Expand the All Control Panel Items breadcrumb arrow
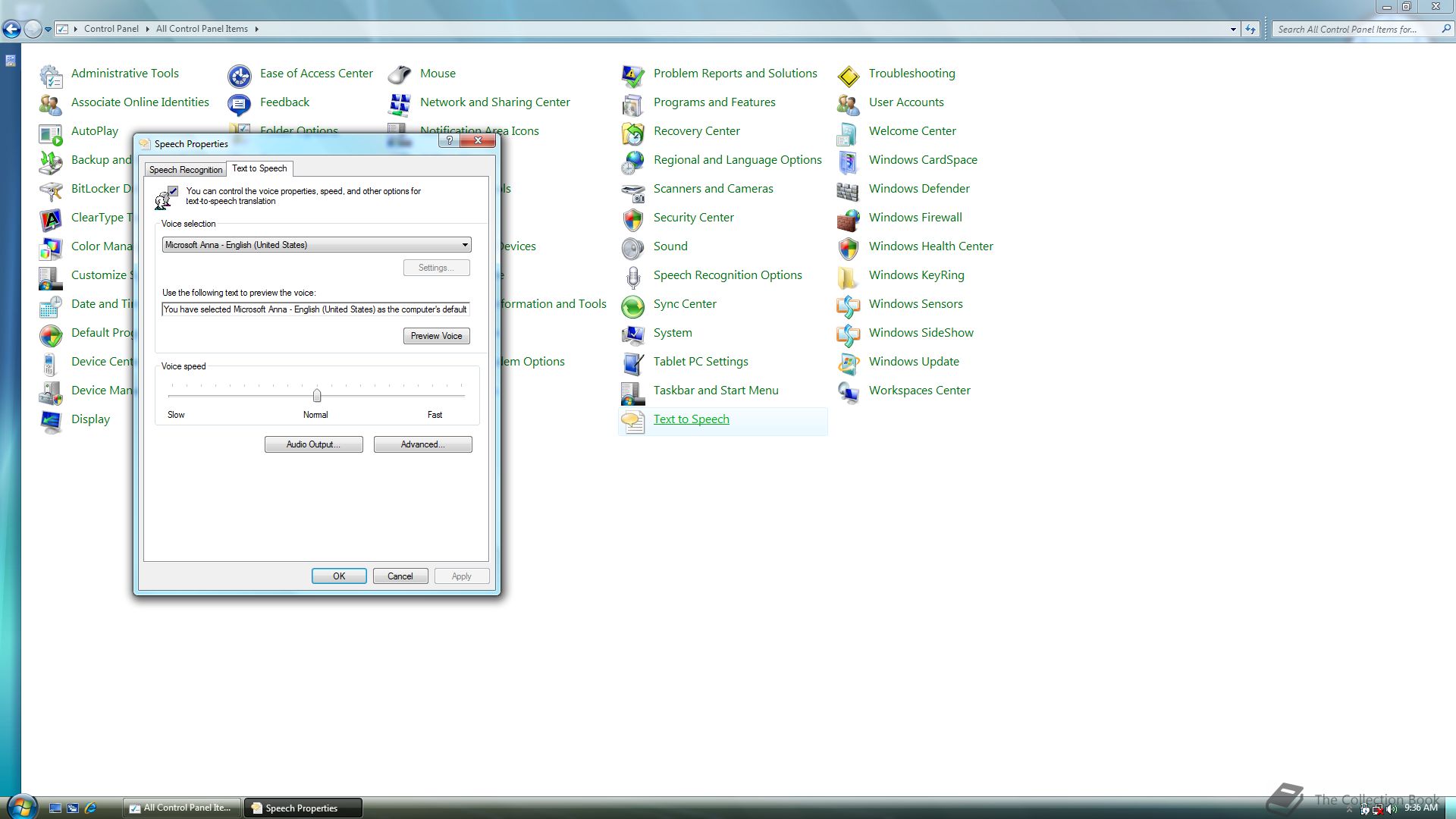This screenshot has height=819, width=1456. (256, 29)
